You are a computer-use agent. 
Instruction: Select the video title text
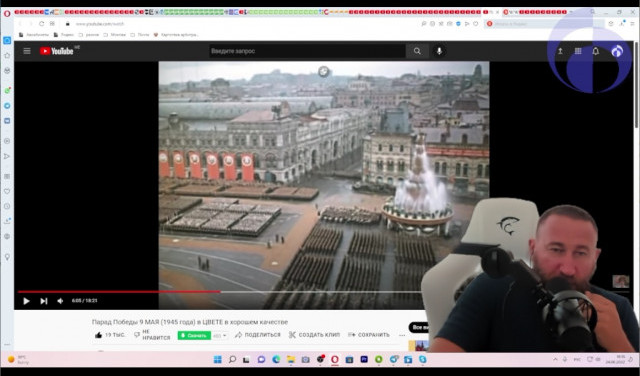190,322
